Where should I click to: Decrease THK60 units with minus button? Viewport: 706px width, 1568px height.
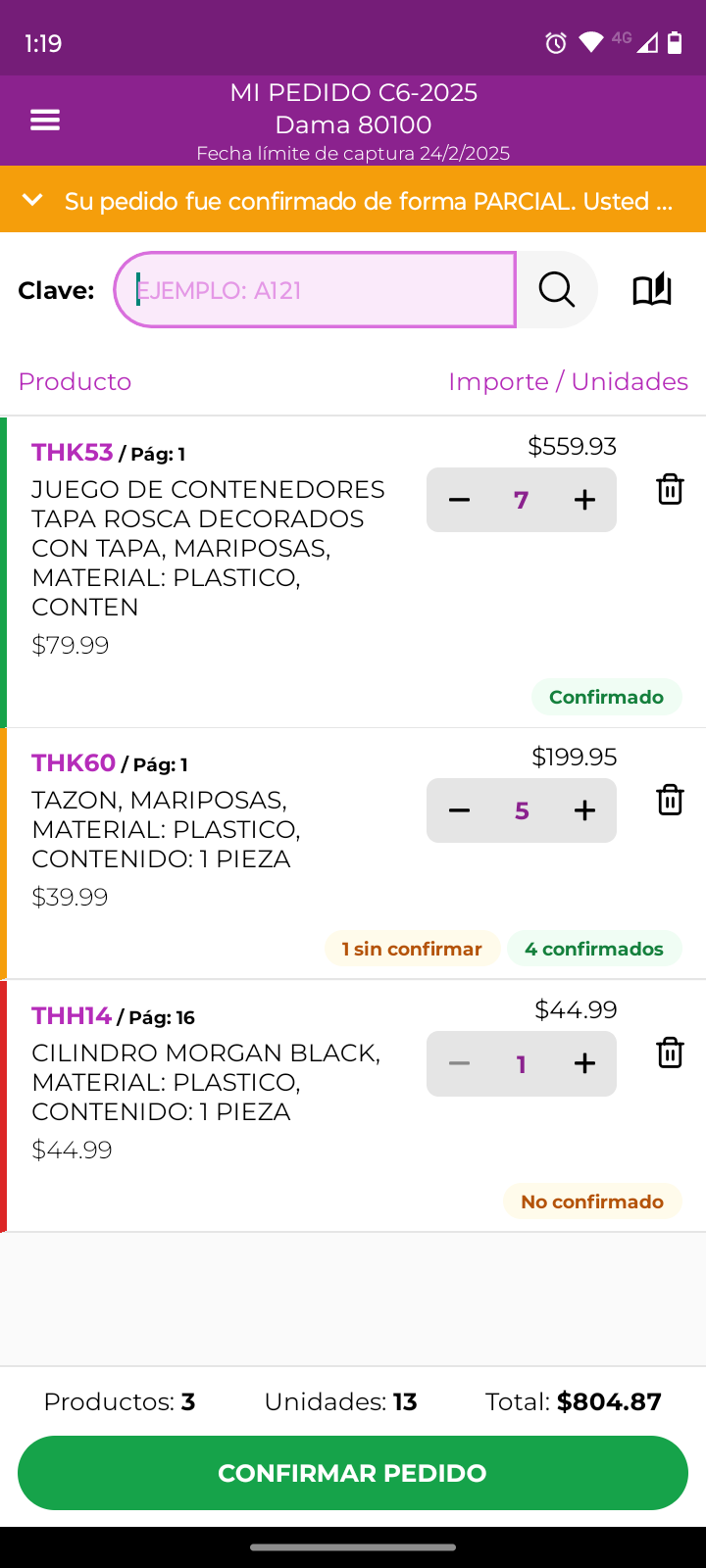[x=459, y=810]
